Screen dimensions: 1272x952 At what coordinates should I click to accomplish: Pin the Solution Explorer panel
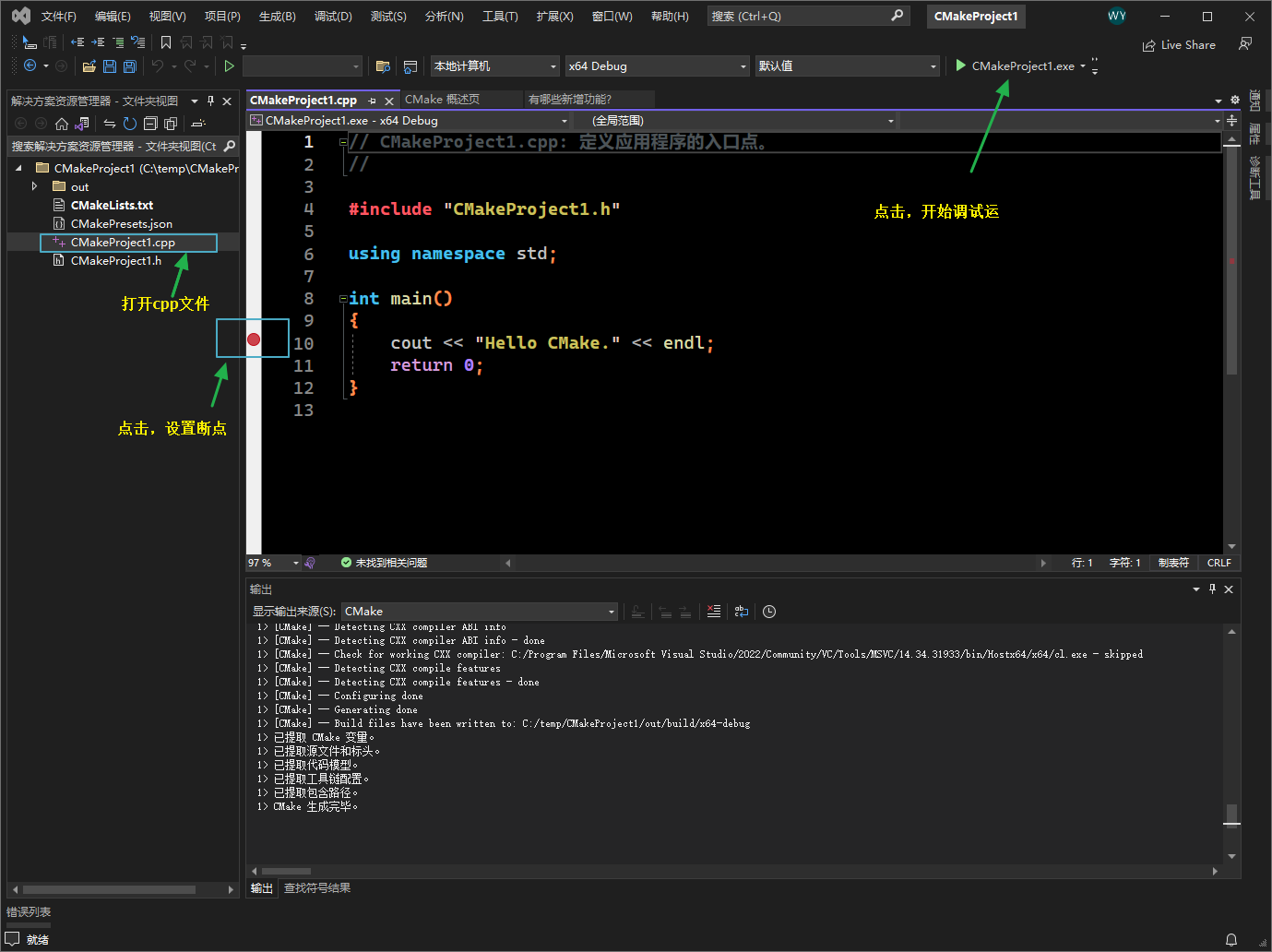[x=210, y=101]
